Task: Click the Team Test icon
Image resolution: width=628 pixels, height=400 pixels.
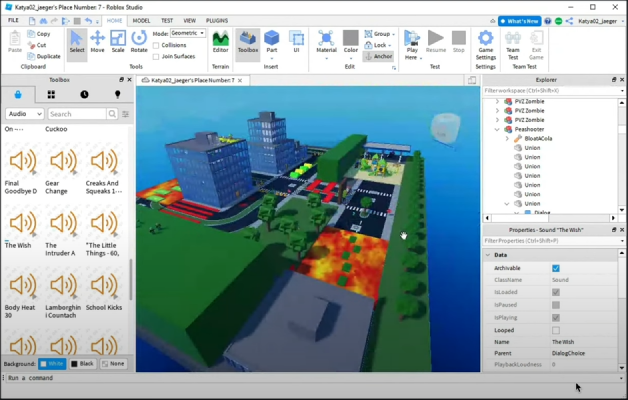Action: click(512, 42)
